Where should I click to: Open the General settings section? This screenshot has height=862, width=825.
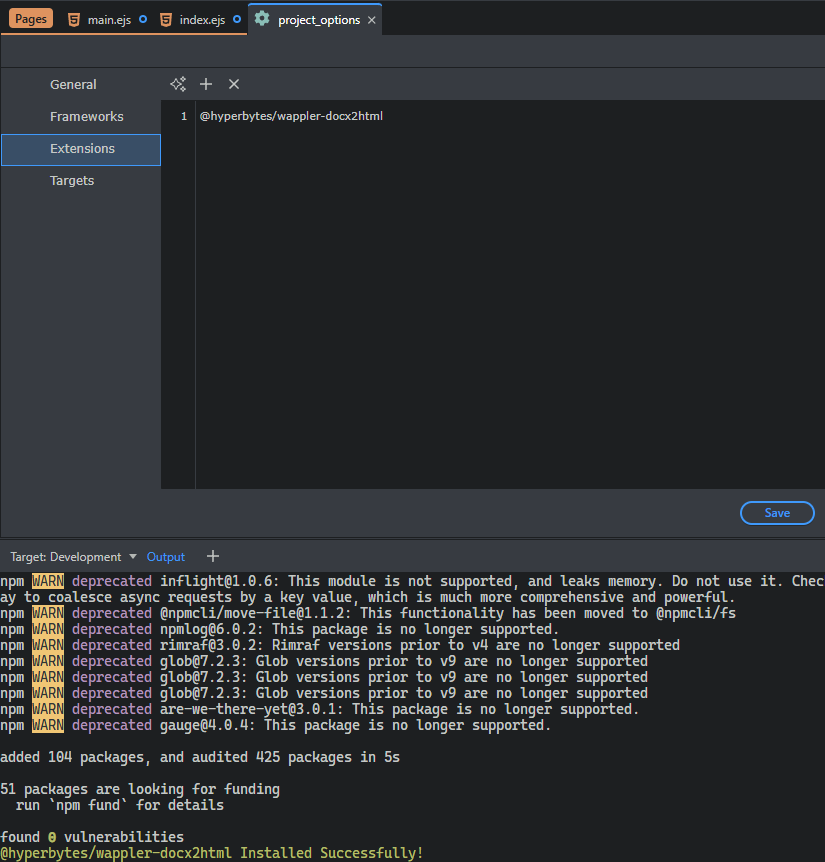(73, 85)
